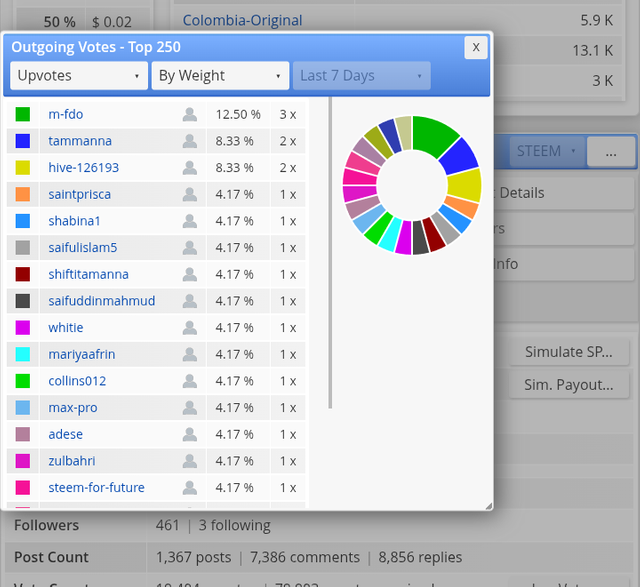Open the adese account link
Viewport: 640px width, 587px height.
click(x=65, y=434)
